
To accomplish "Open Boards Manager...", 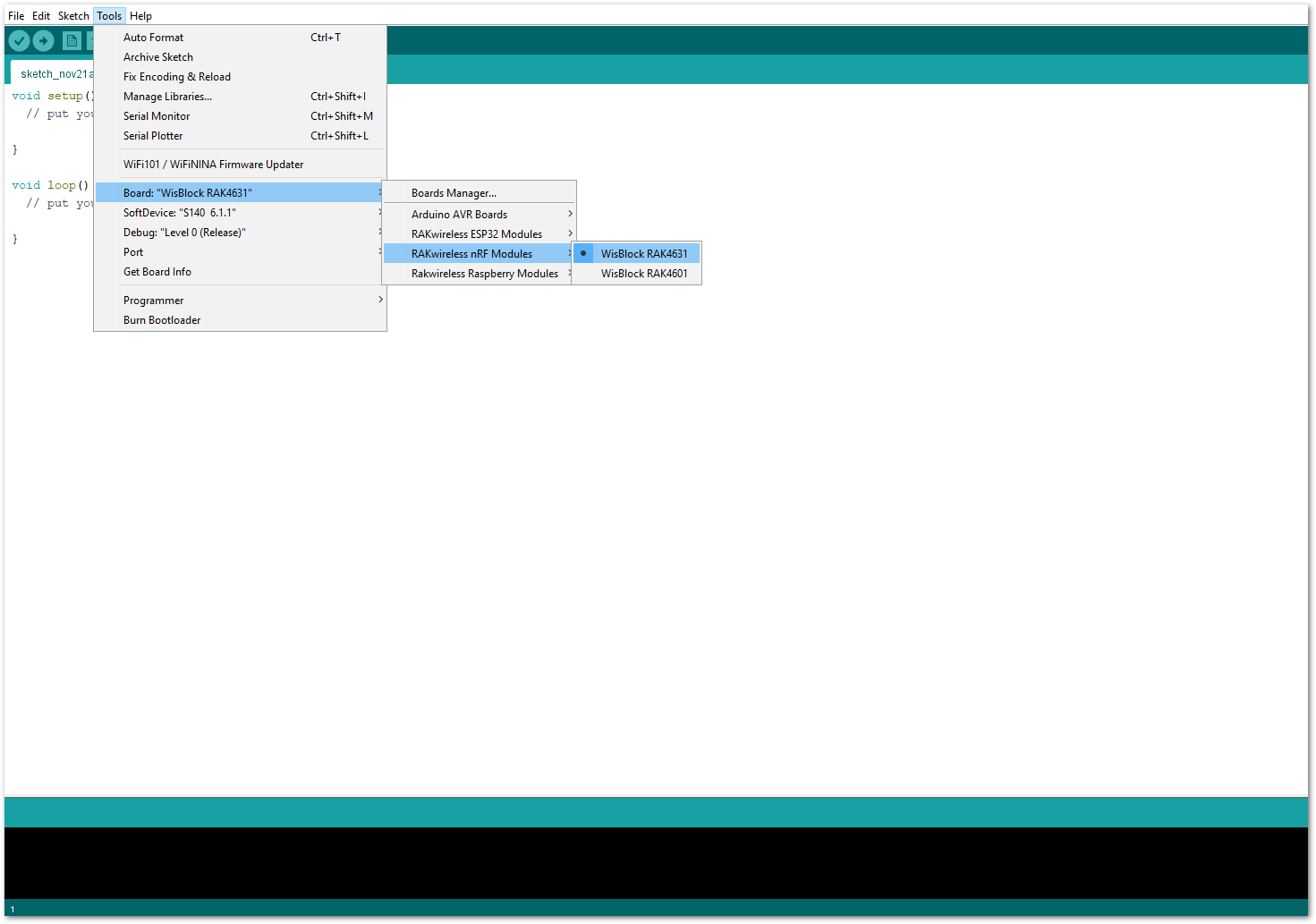I will click(479, 193).
